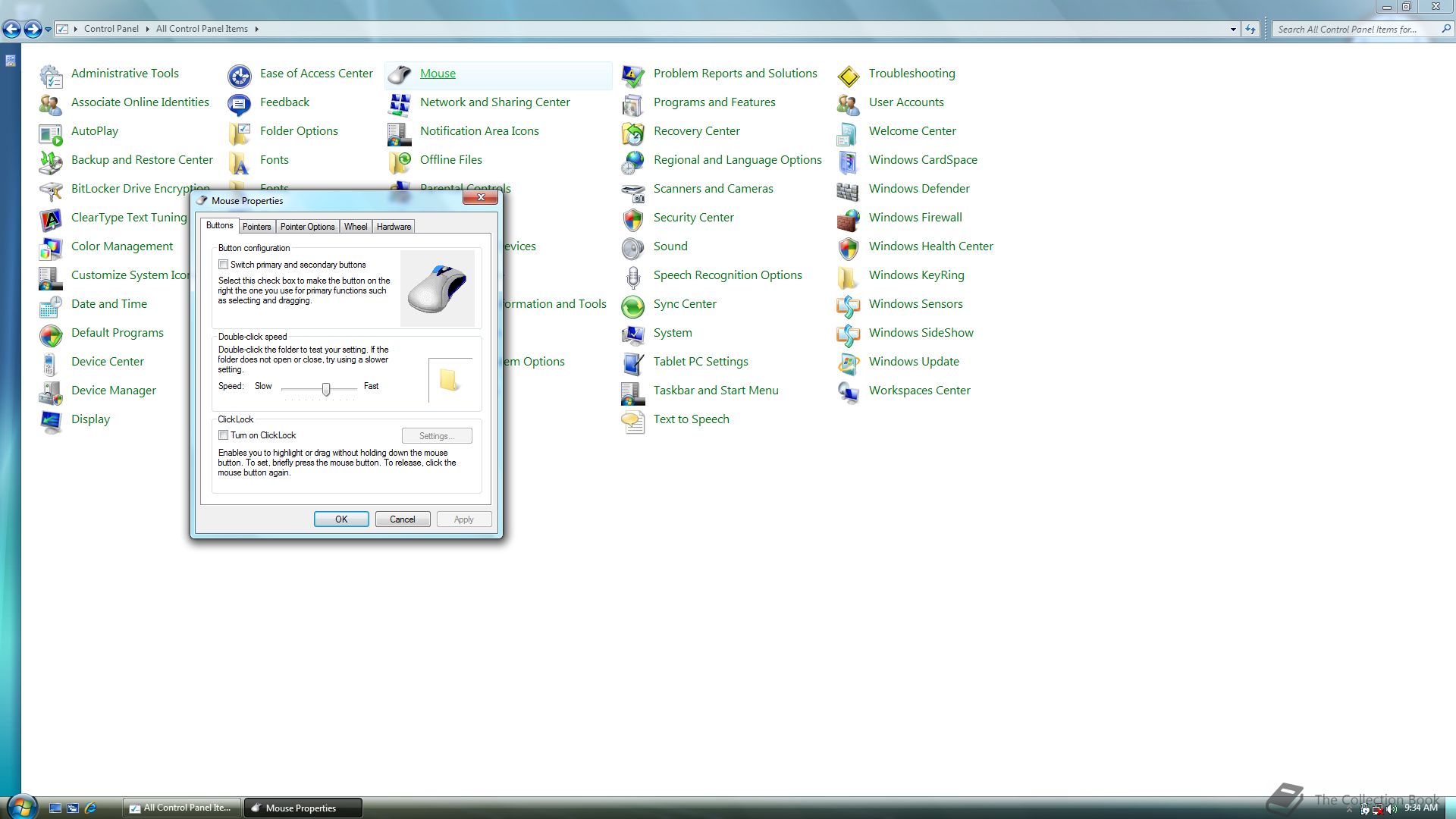The width and height of the screenshot is (1456, 819).
Task: Open the Display icon
Action: (51, 421)
